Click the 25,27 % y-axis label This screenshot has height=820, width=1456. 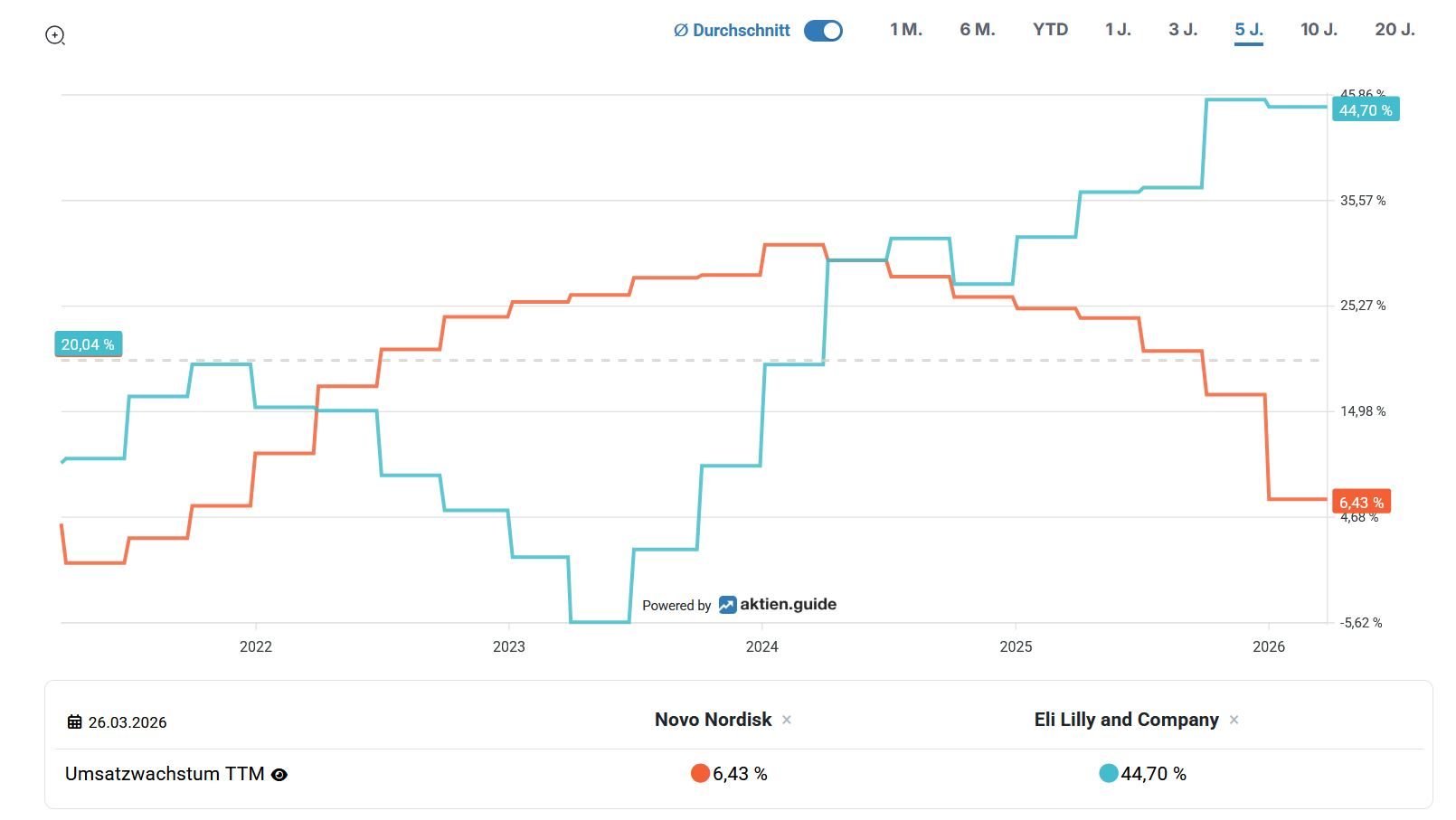click(x=1363, y=306)
